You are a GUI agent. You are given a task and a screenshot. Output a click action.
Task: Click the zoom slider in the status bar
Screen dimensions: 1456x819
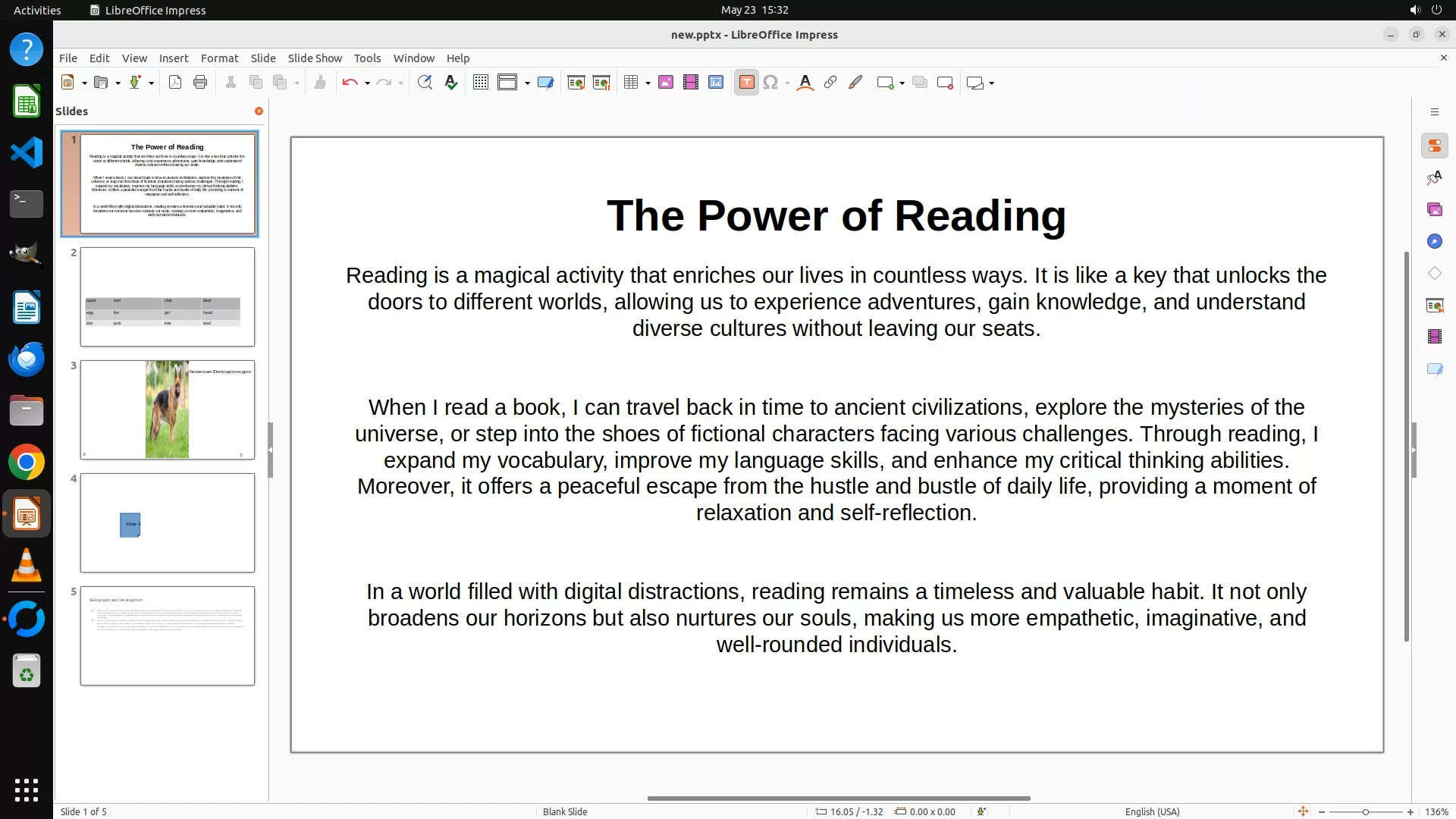(x=1365, y=811)
